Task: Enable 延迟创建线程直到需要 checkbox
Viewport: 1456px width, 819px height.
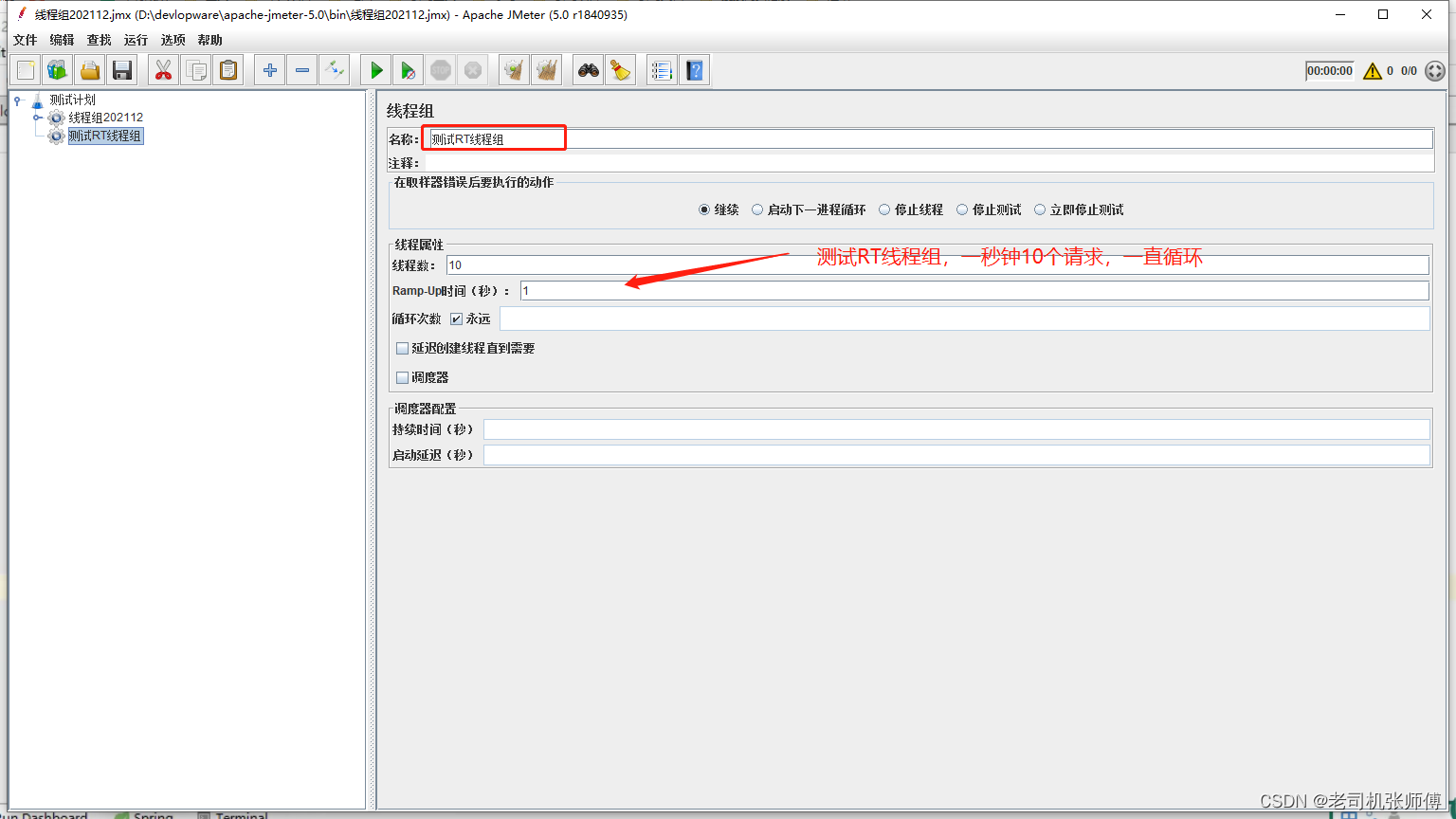Action: pos(402,348)
